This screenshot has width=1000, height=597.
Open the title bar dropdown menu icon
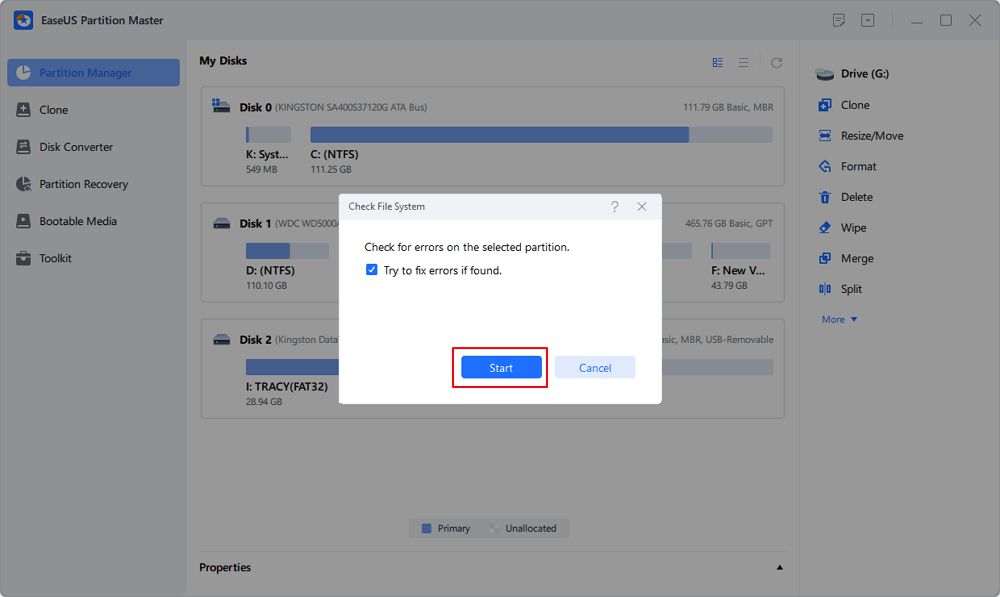pyautogui.click(x=868, y=20)
